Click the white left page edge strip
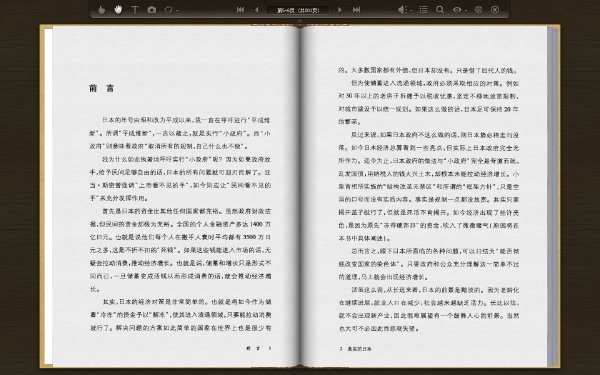Image resolution: width=600 pixels, height=375 pixels. pyautogui.click(x=48, y=196)
